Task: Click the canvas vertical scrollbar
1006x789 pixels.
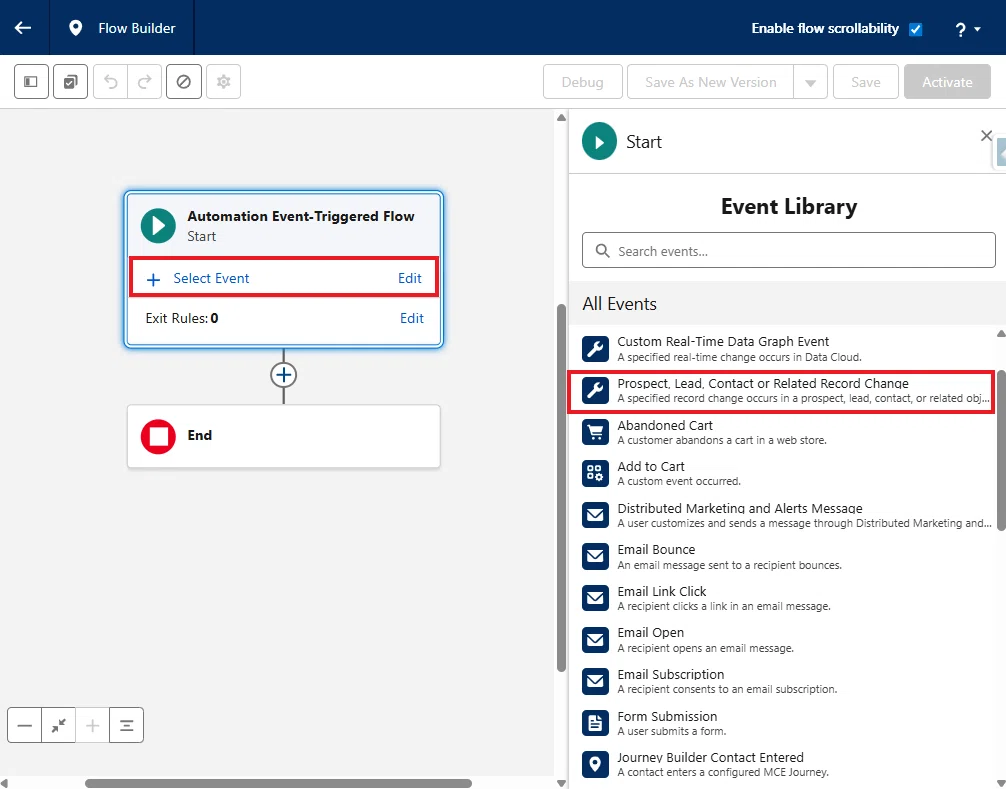Action: [x=561, y=488]
